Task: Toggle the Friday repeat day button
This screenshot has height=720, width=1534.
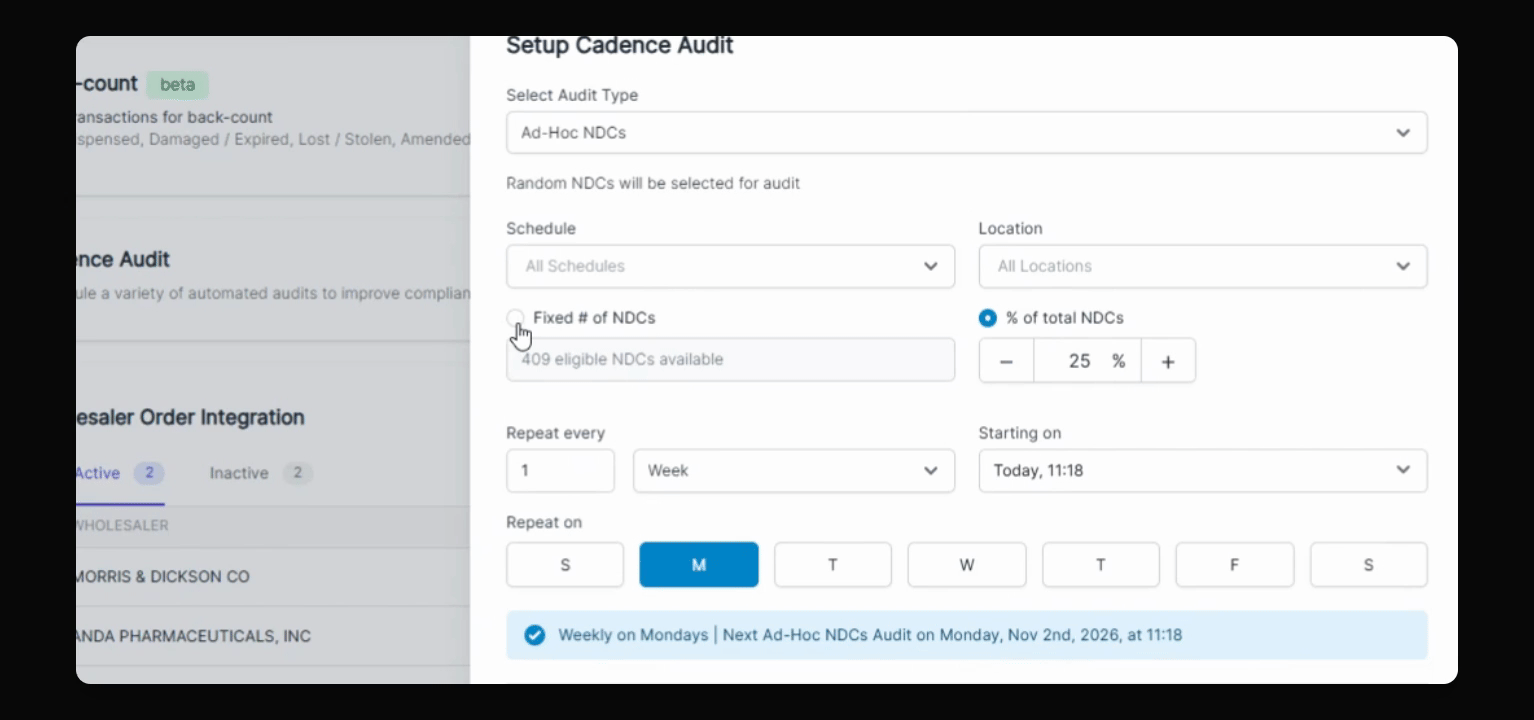Action: point(1235,565)
